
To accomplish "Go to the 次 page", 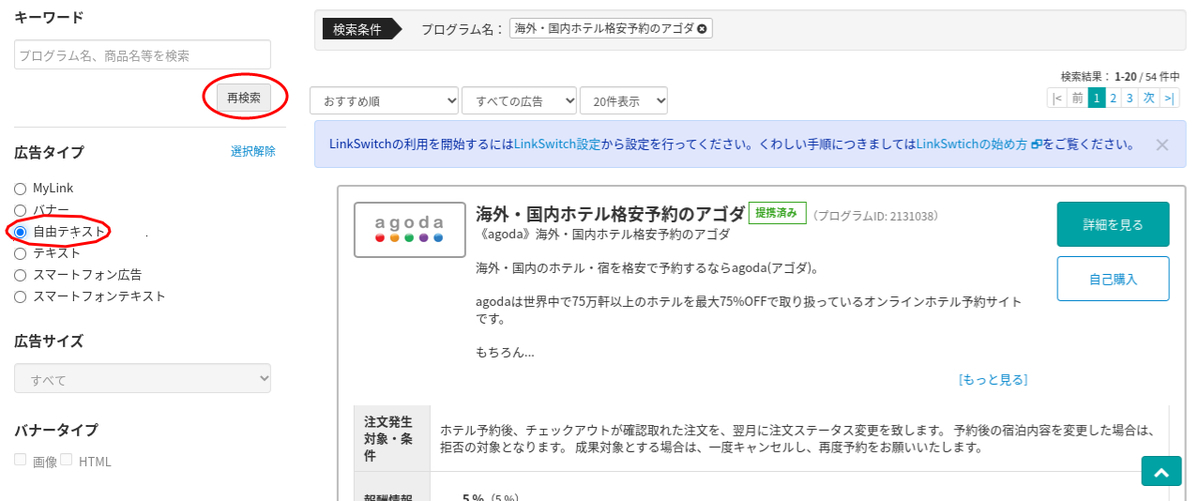I will (1149, 98).
